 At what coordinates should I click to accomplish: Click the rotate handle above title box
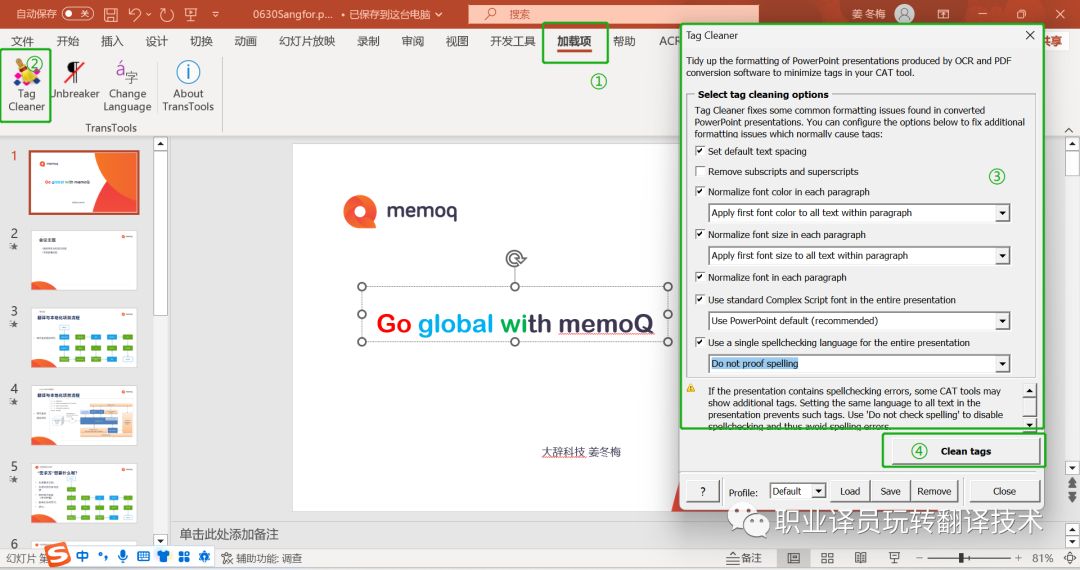tap(515, 258)
